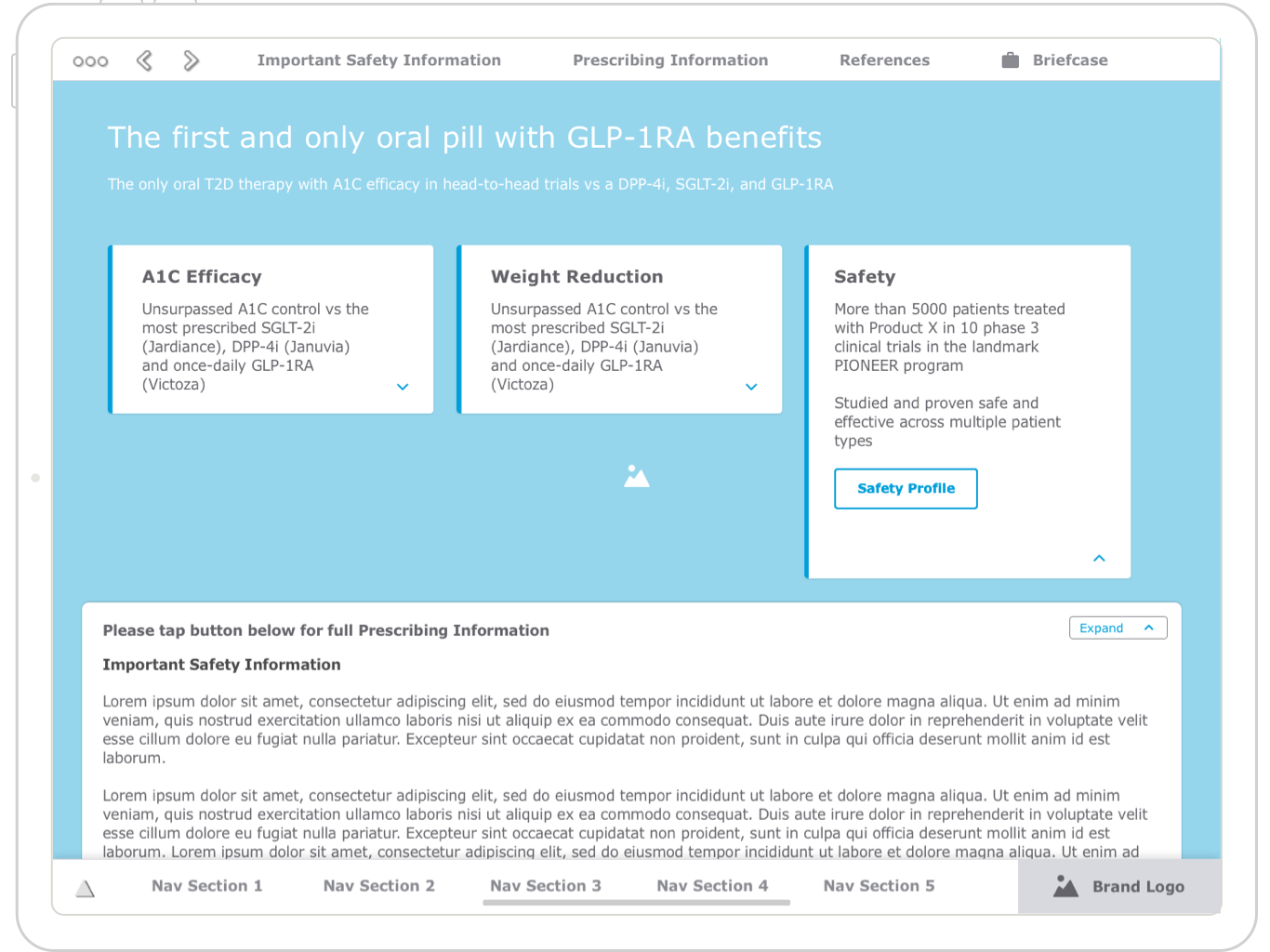
Task: Go to Nav Section 3
Action: click(x=546, y=886)
